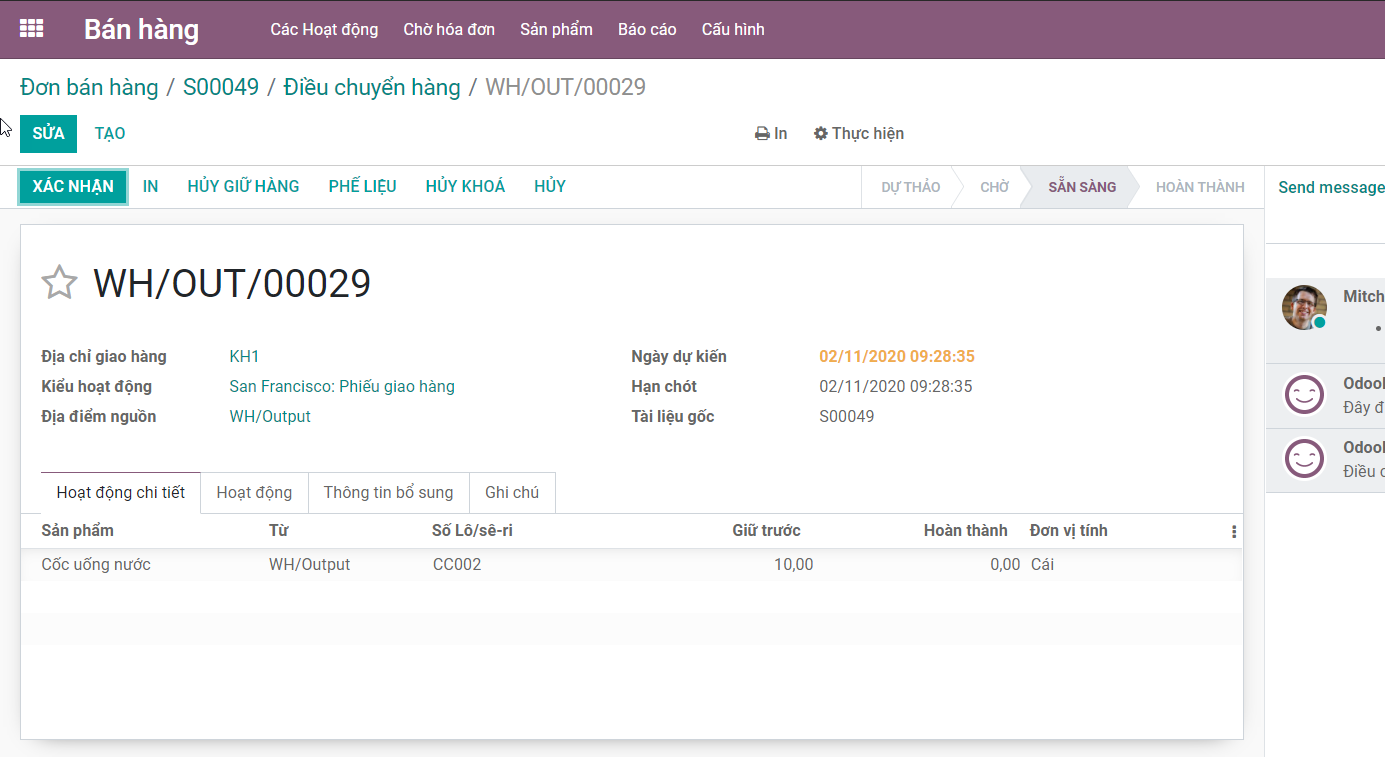Expand the Cấu hình menu
1385x757 pixels.
pos(733,30)
